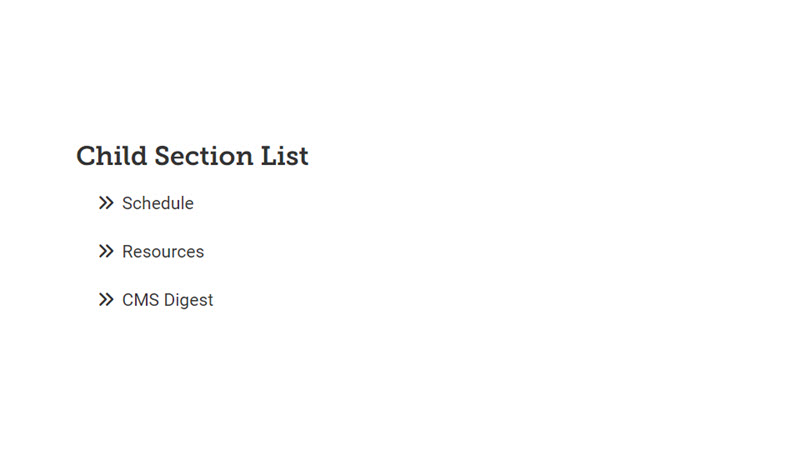Visit the CMS Digest section
The width and height of the screenshot is (800, 450).
pyautogui.click(x=167, y=300)
